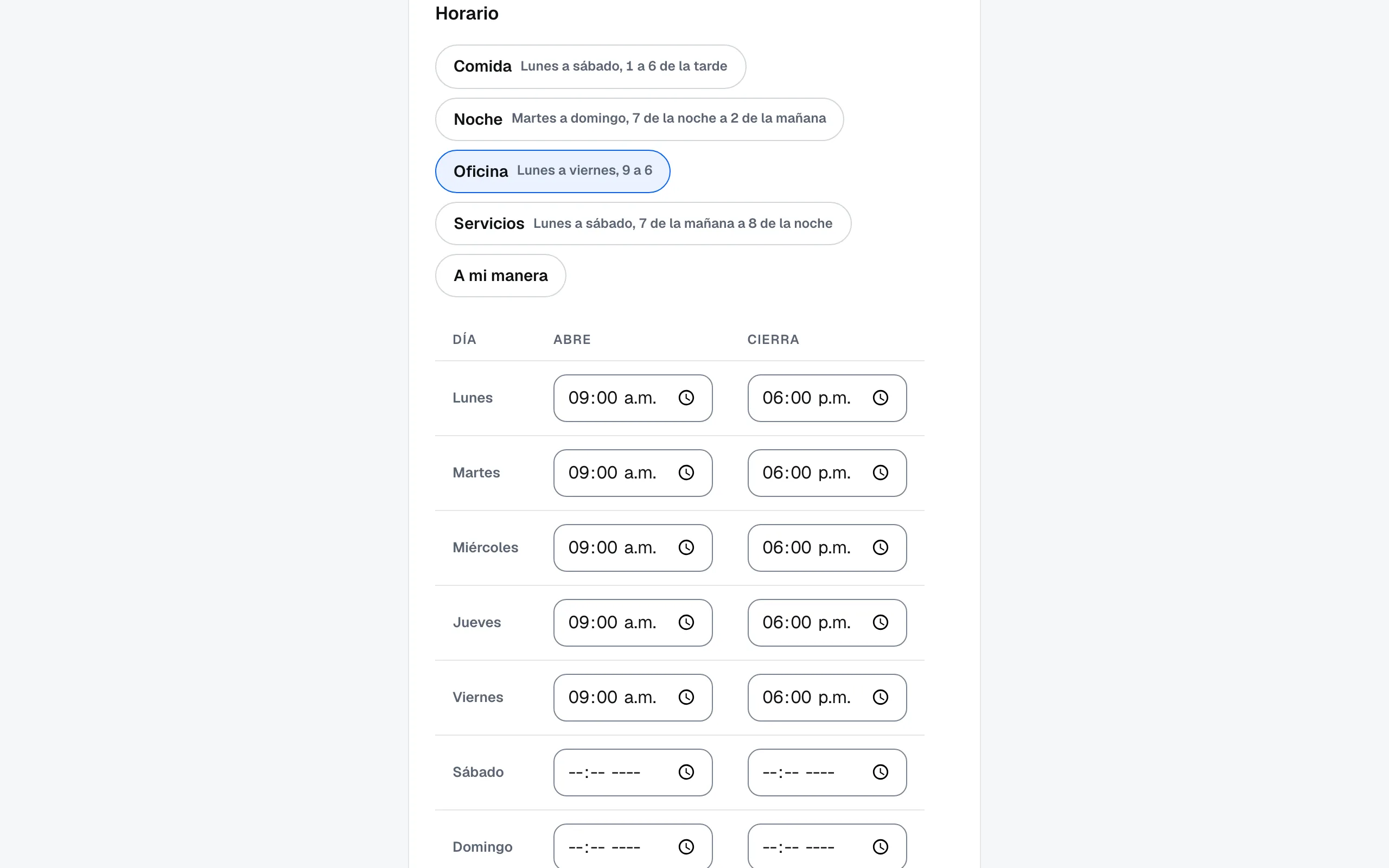Click the CIERRA column header
Screen dimensions: 1389x868
click(773, 339)
